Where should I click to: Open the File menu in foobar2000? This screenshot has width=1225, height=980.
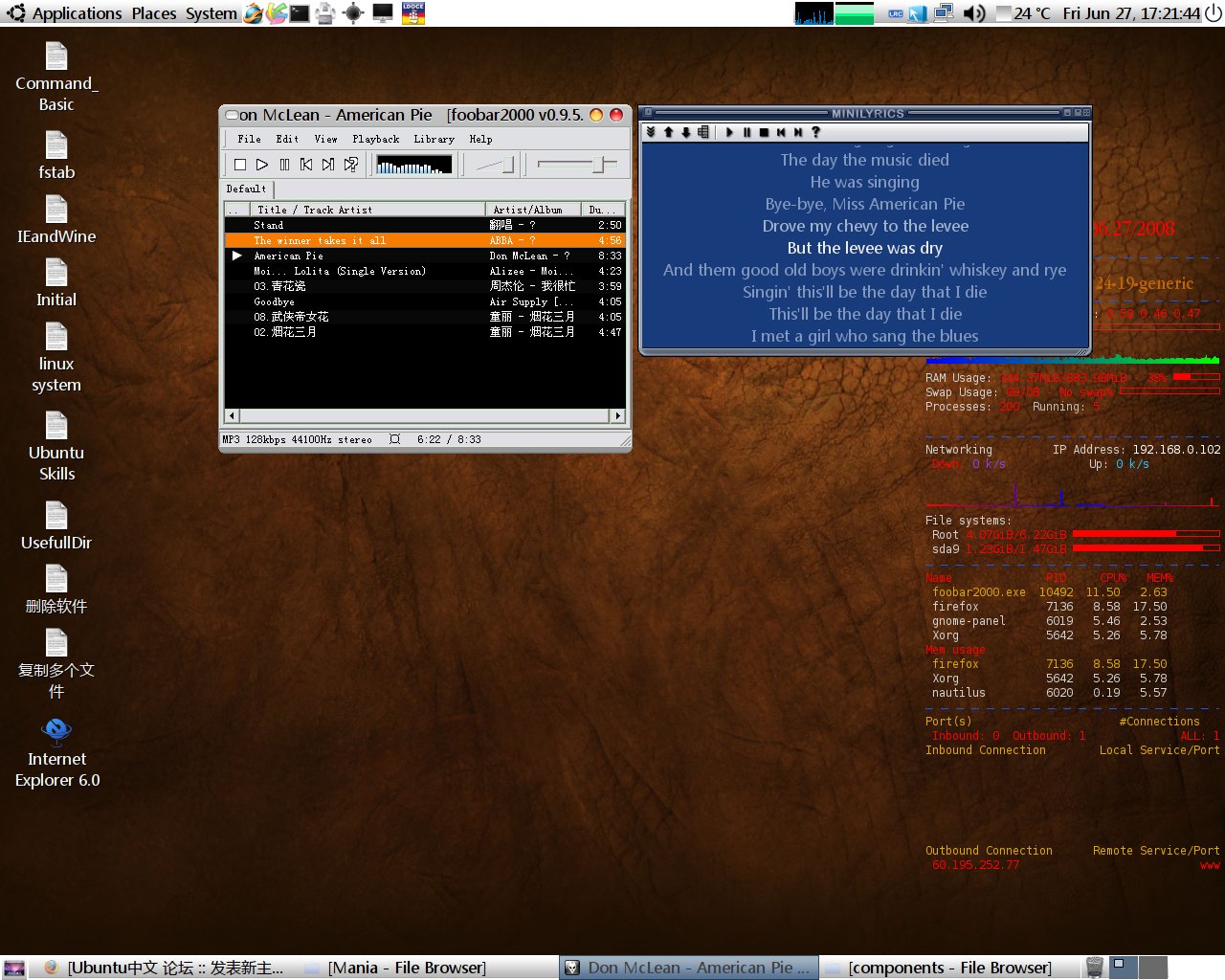(249, 139)
